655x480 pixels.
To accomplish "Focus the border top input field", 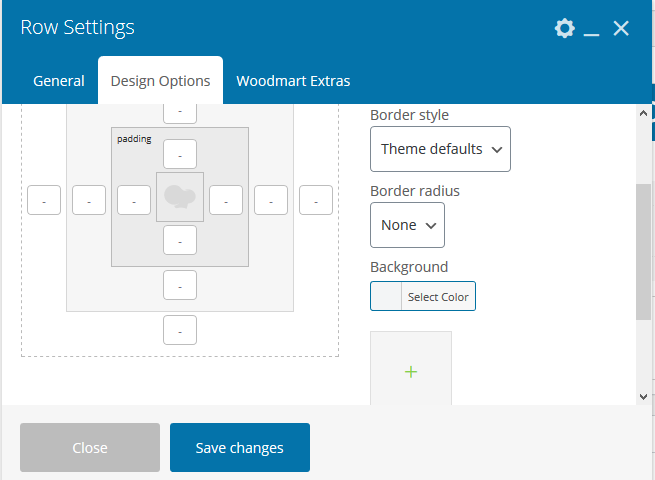I will (180, 113).
